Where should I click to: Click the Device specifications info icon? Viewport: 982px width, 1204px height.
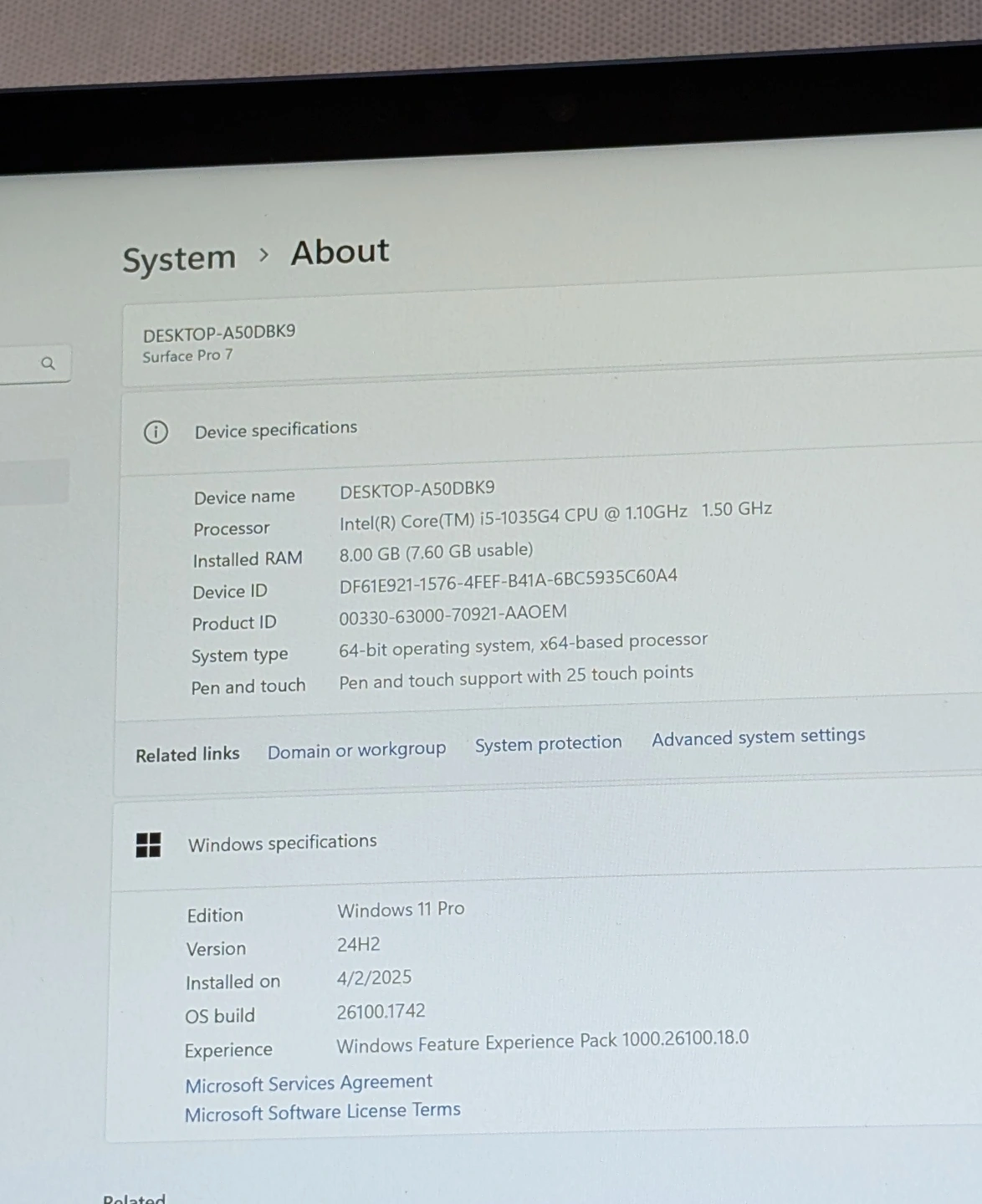tap(156, 432)
